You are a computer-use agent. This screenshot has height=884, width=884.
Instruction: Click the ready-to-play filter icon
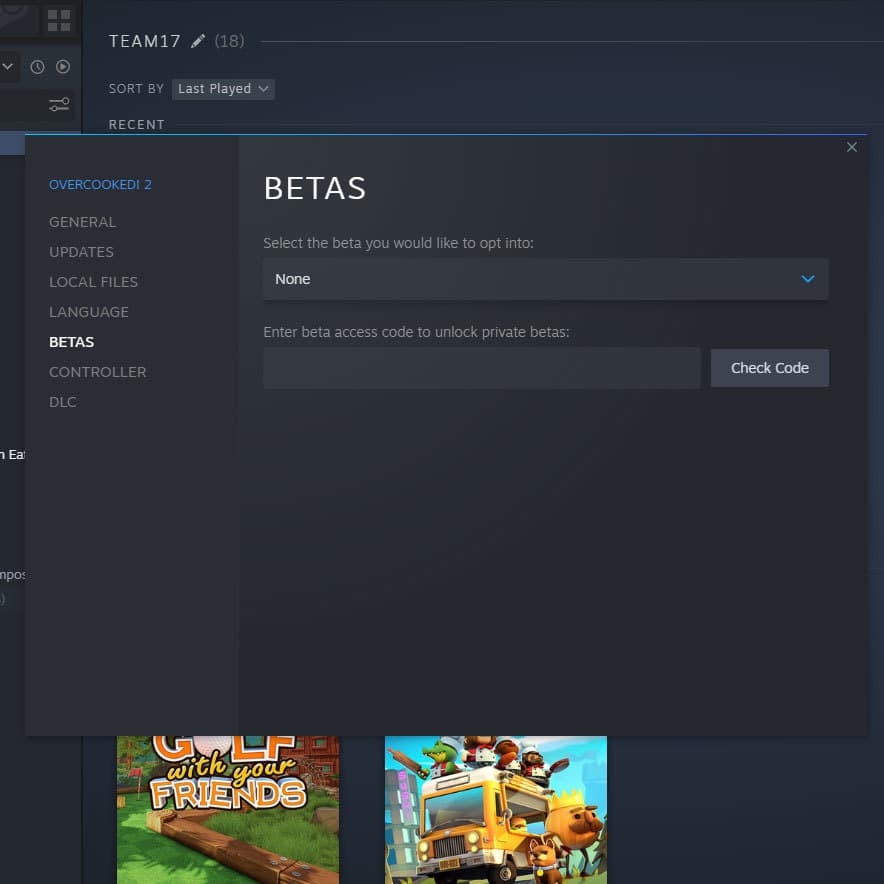pos(63,67)
